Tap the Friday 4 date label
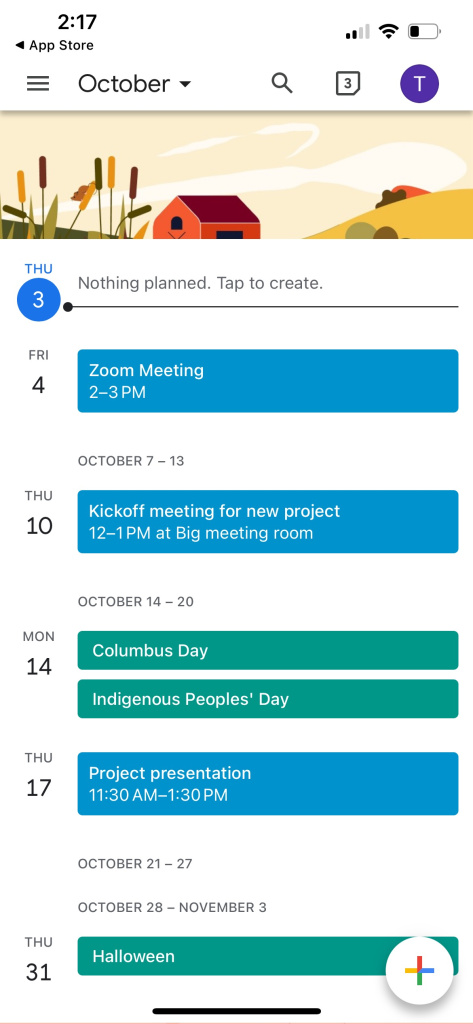 [x=39, y=374]
